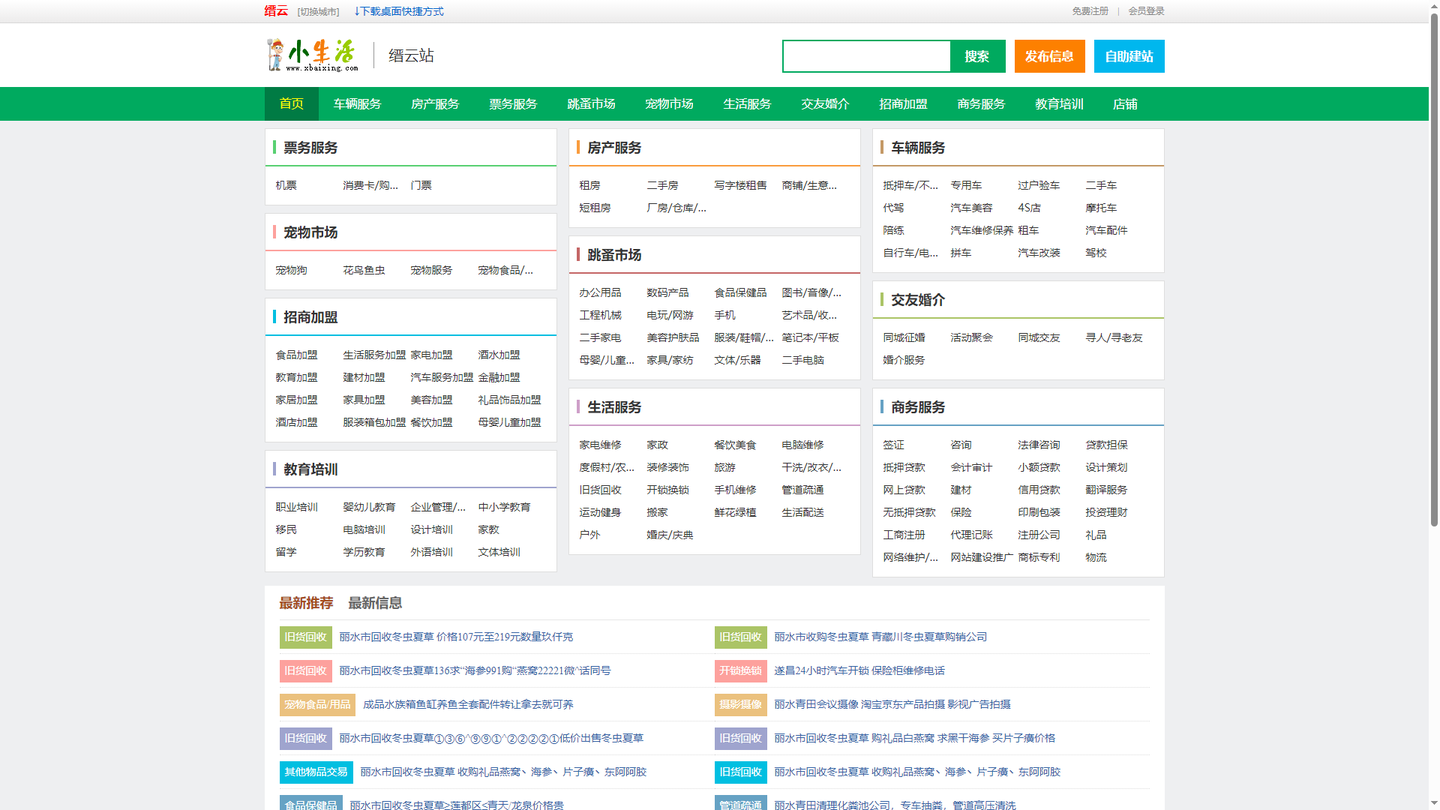
Task: Click the 门票 category link
Action: coord(421,185)
